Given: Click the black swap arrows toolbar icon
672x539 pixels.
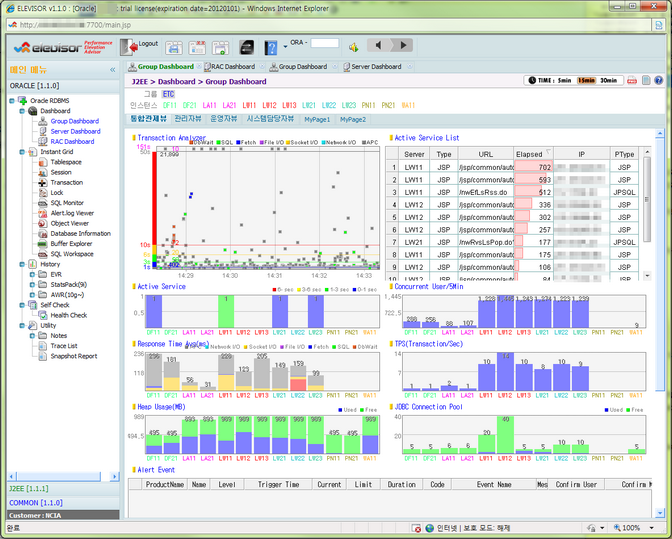Looking at the screenshot, I should point(246,47).
